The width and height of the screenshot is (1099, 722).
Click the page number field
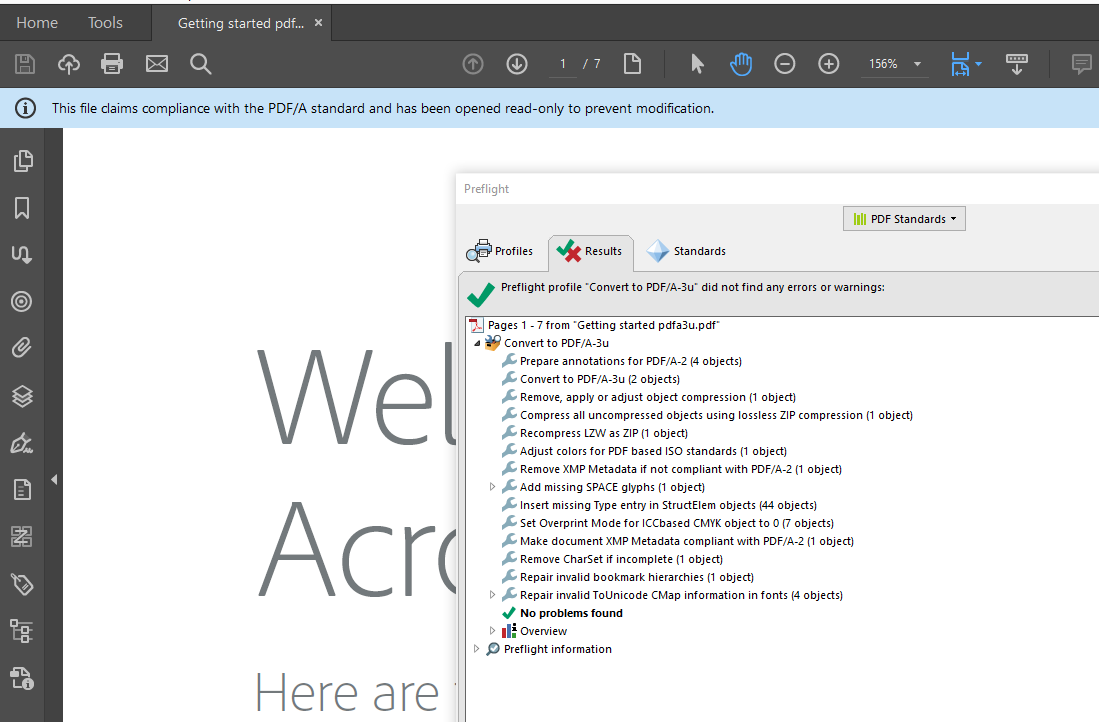[x=562, y=64]
